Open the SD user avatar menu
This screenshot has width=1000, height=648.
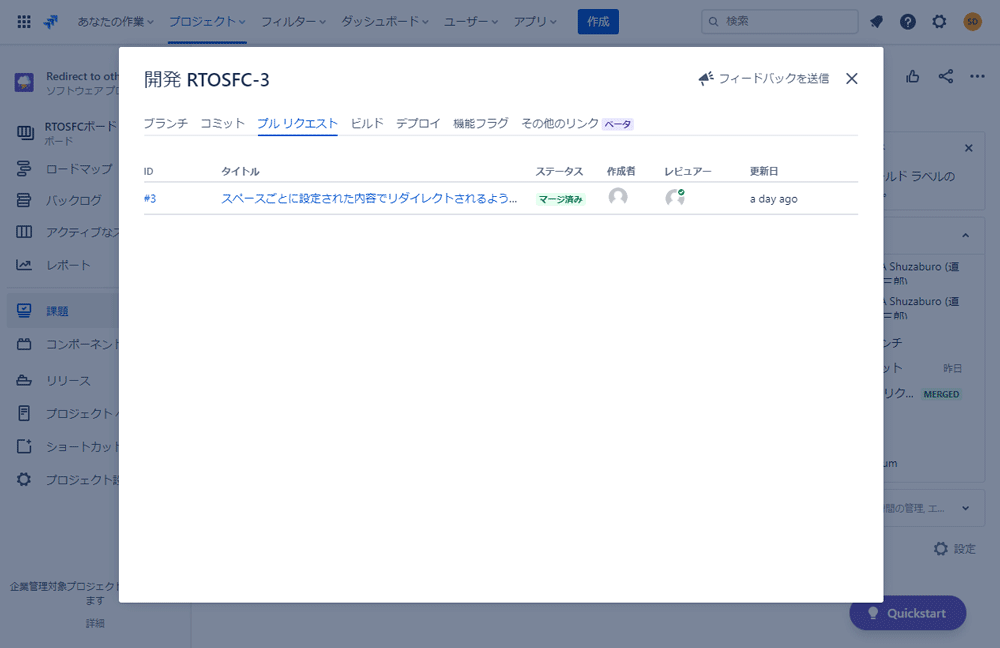coord(973,22)
